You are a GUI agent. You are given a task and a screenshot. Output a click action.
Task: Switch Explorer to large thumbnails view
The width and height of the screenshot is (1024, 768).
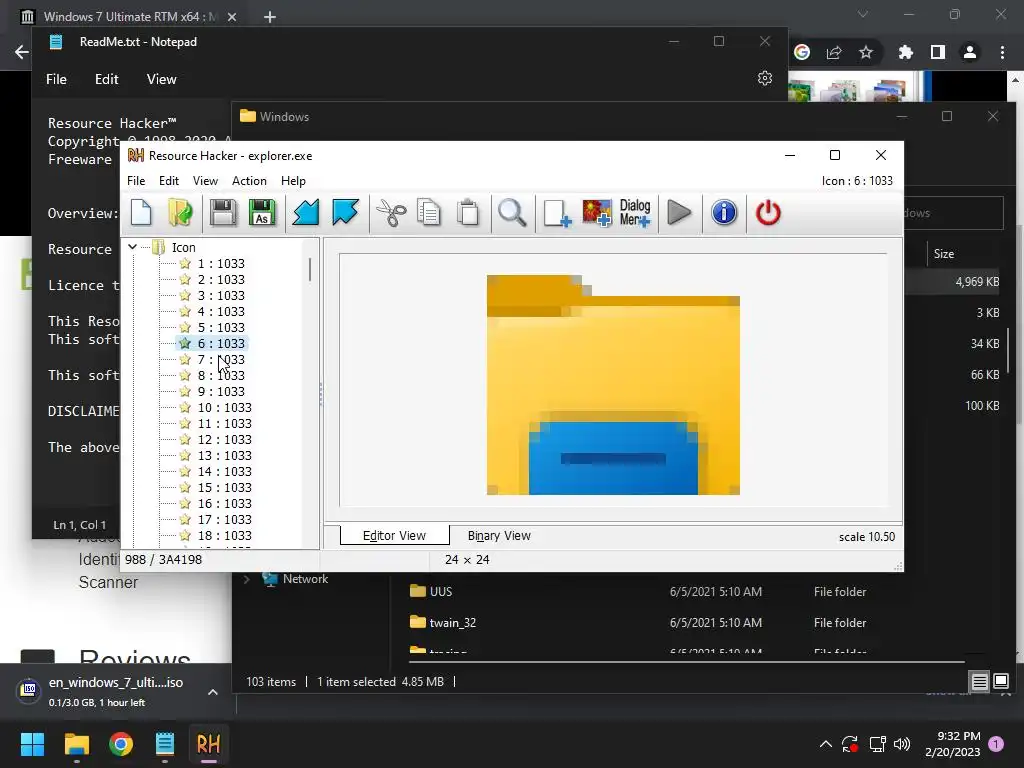[x=1001, y=681]
